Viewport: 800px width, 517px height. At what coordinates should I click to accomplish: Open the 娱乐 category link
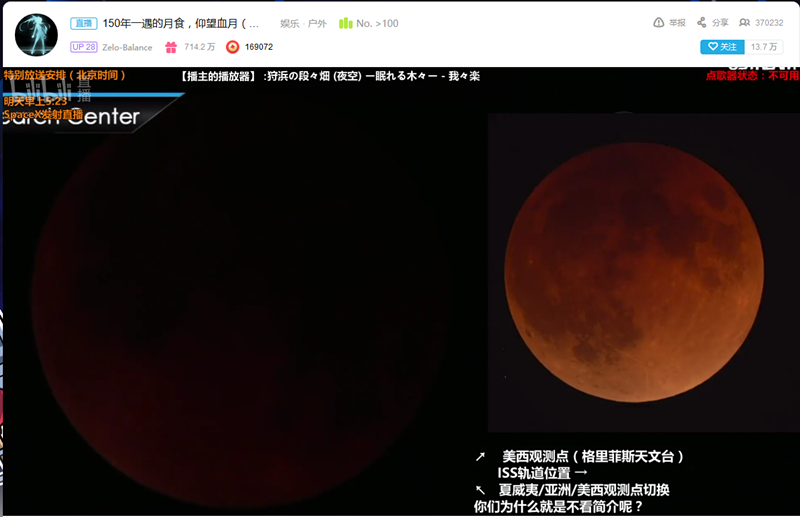(x=289, y=23)
